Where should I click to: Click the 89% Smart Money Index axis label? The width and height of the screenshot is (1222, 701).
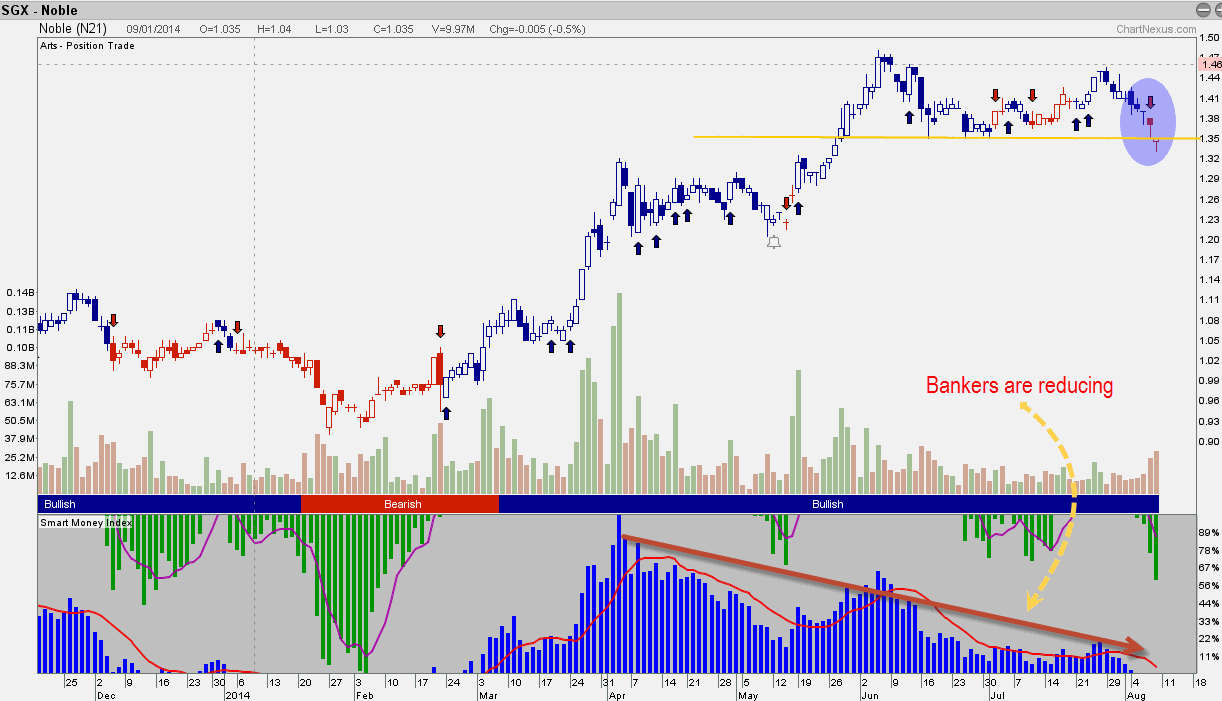coord(1207,533)
